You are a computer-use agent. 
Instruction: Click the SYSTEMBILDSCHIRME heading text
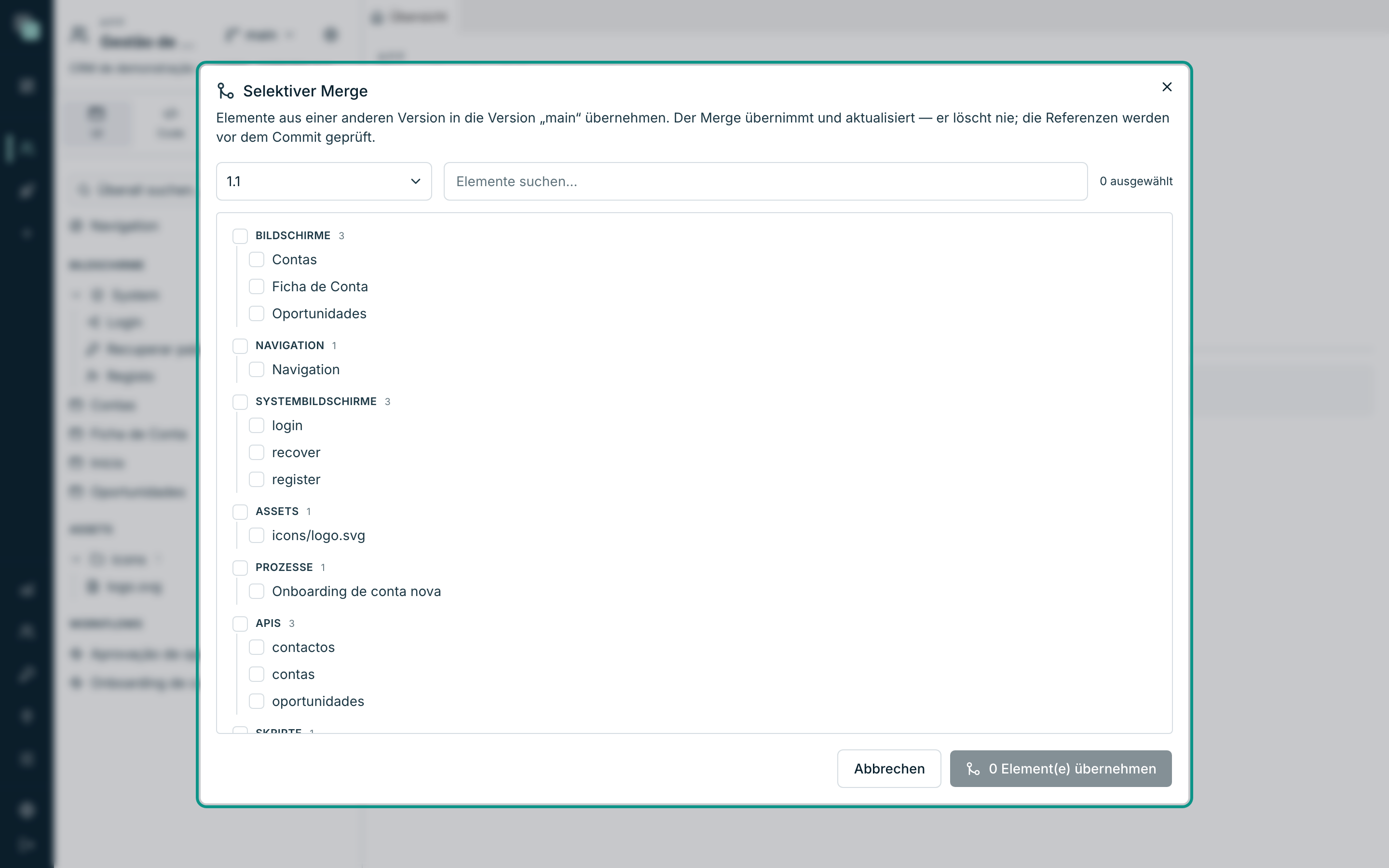point(316,402)
